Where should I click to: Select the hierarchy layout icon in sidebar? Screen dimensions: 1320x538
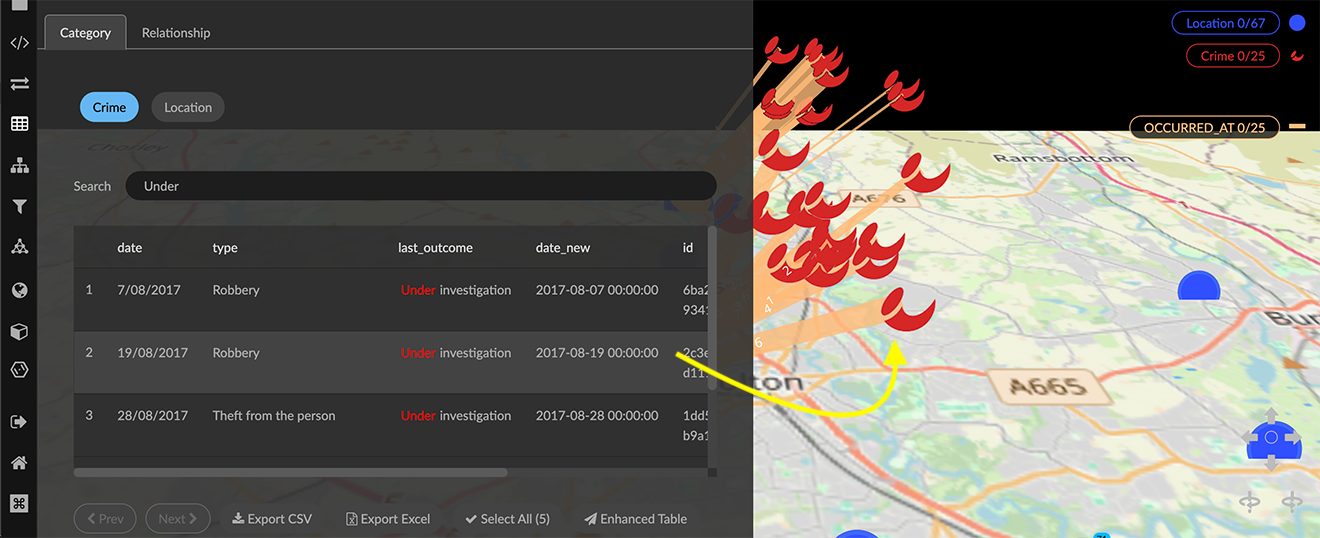click(19, 165)
